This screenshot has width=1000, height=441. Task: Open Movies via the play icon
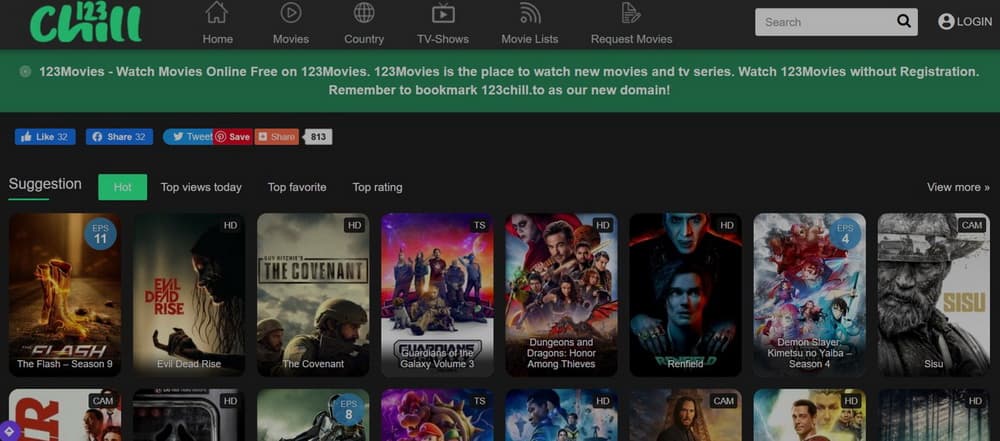coord(291,14)
